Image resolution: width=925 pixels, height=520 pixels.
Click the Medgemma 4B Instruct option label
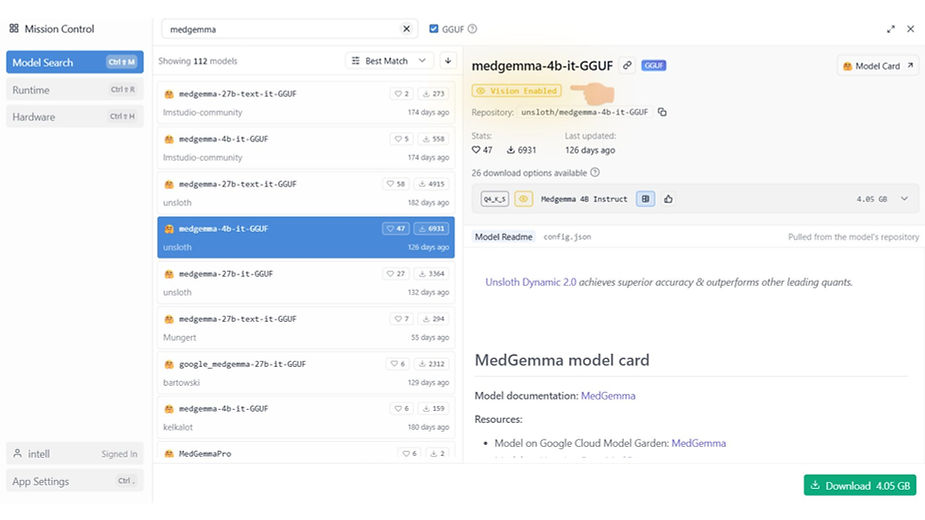[x=584, y=199]
